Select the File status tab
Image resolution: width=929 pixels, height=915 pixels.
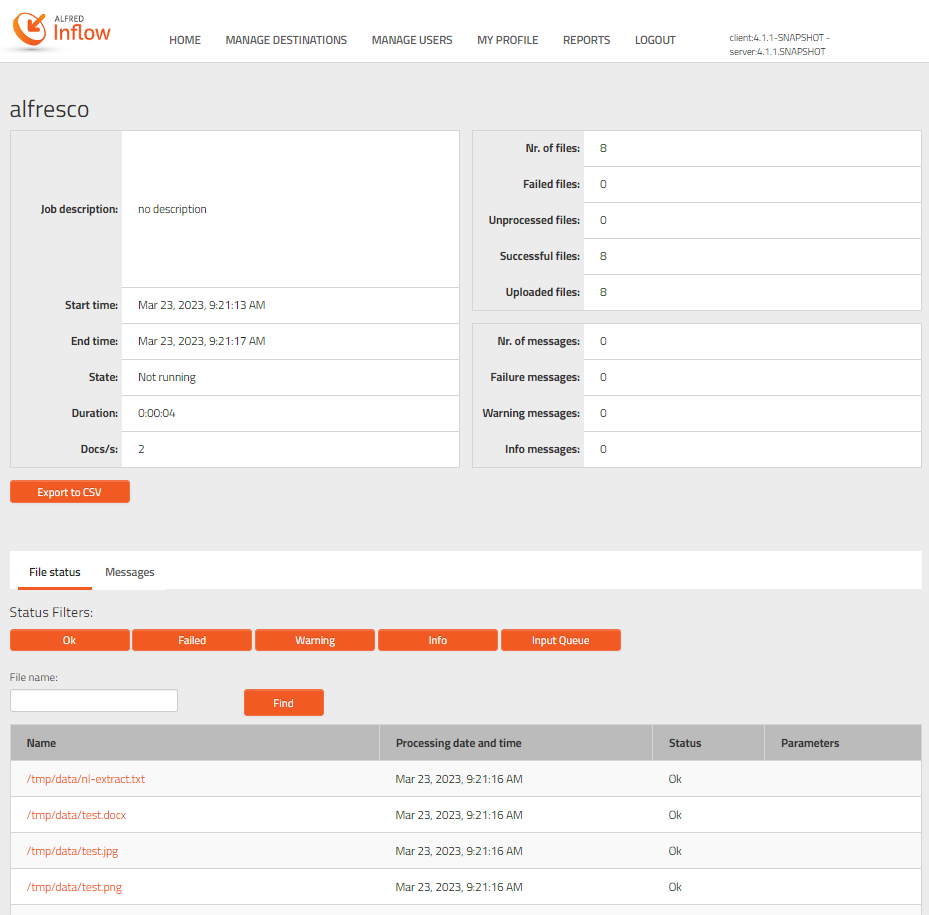(x=55, y=572)
